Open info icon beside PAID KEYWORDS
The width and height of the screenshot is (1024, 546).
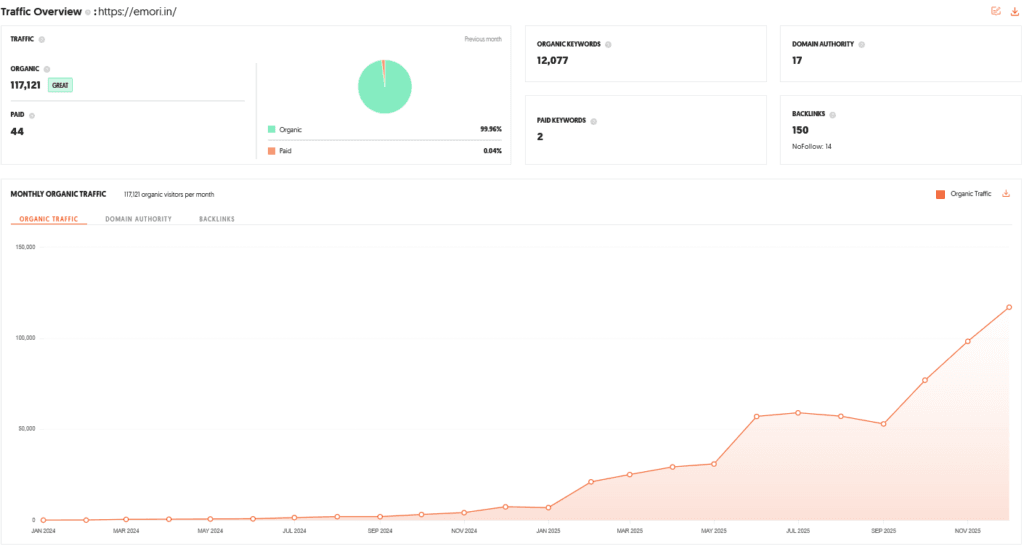pyautogui.click(x=594, y=121)
